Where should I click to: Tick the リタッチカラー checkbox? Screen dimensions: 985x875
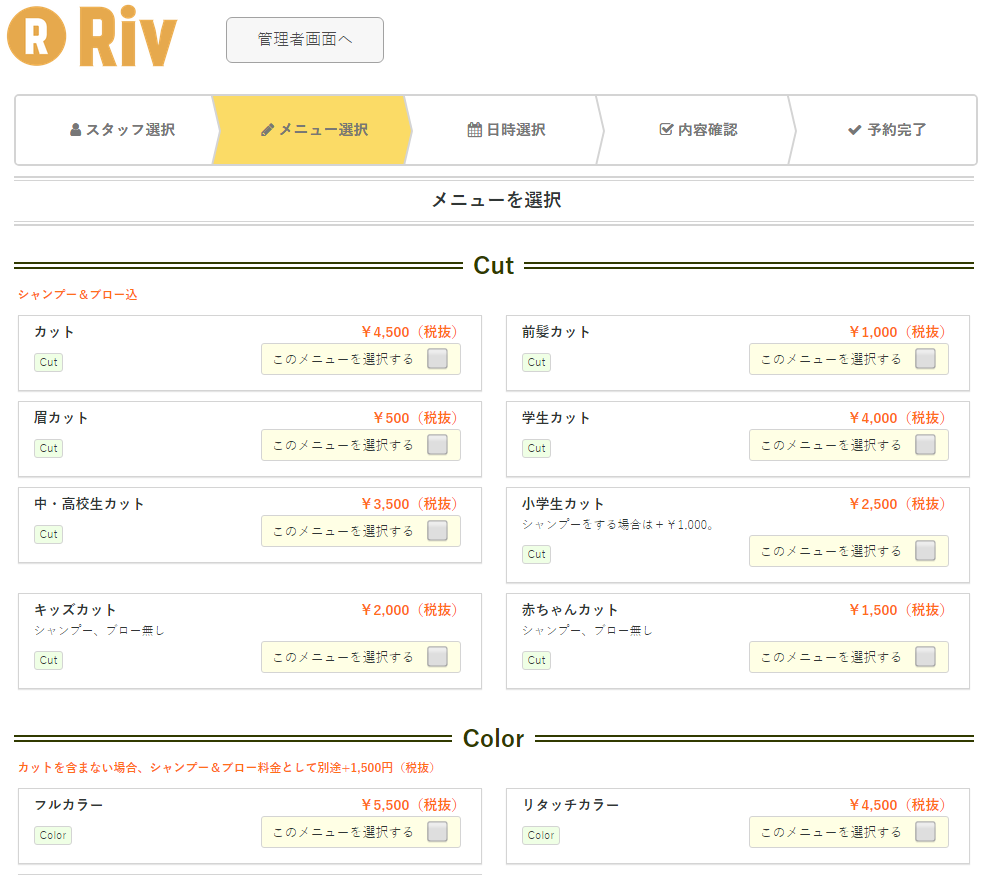925,832
